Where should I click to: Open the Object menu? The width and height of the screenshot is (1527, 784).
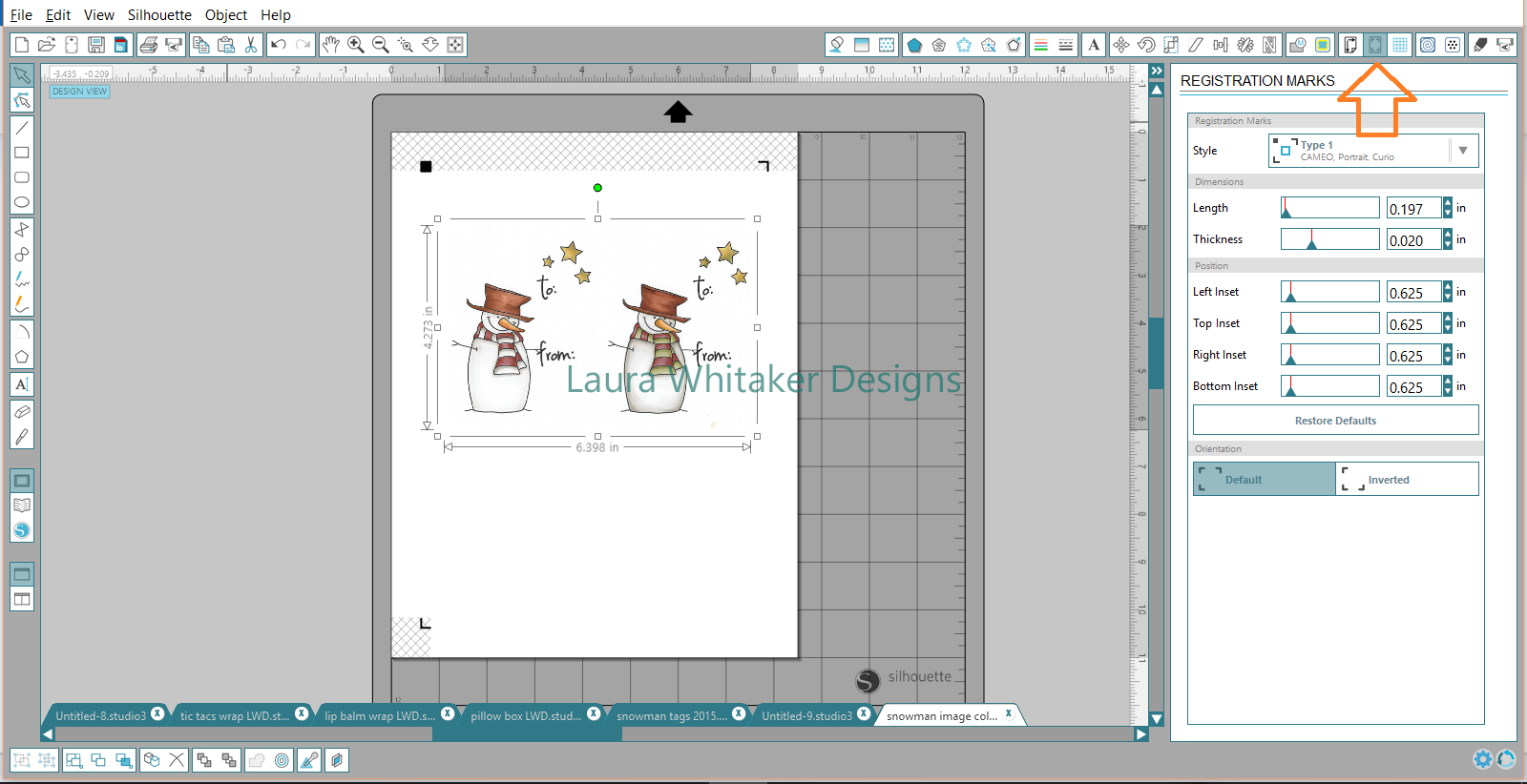[226, 14]
